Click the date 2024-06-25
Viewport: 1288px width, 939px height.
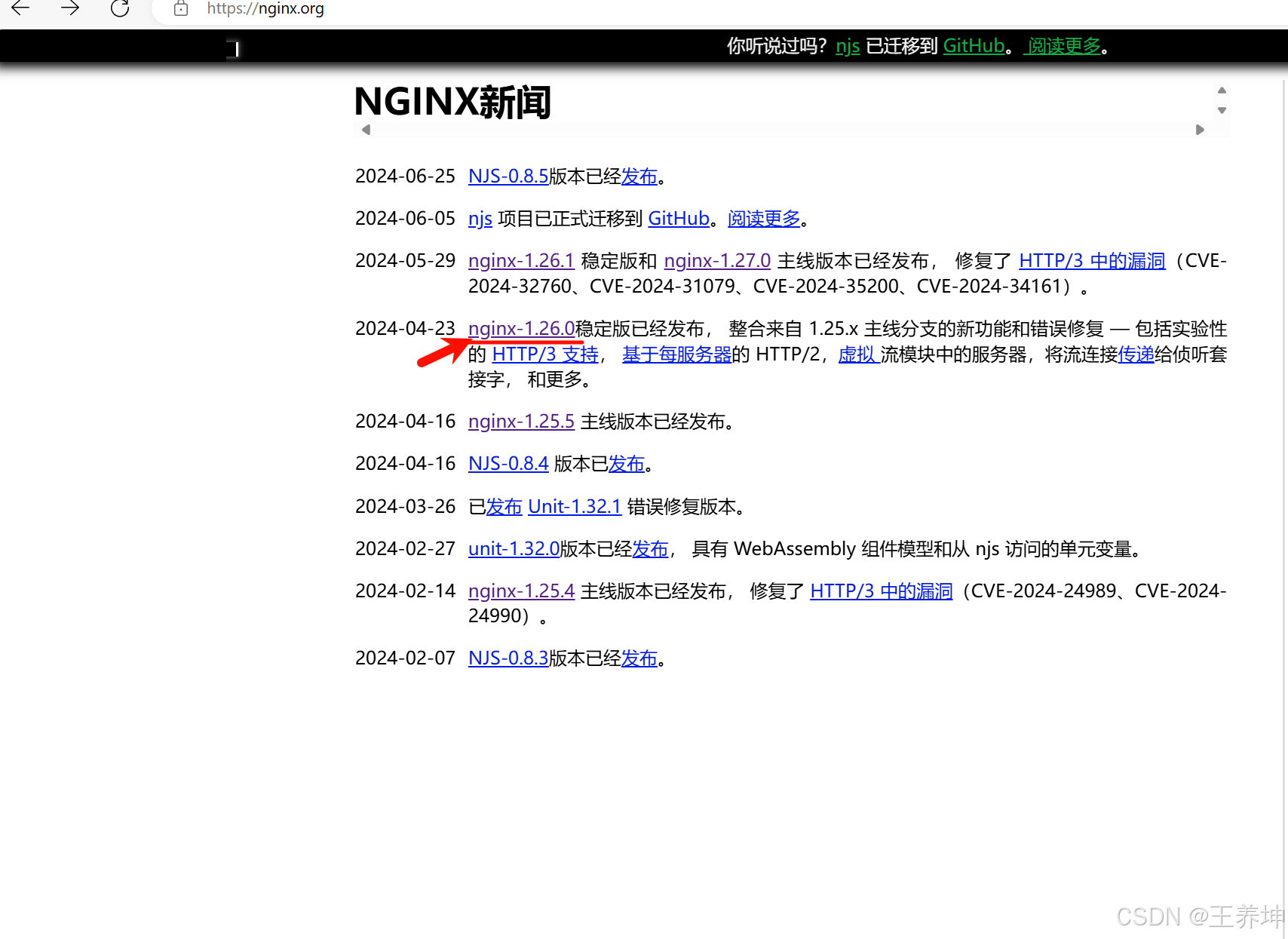pos(405,176)
